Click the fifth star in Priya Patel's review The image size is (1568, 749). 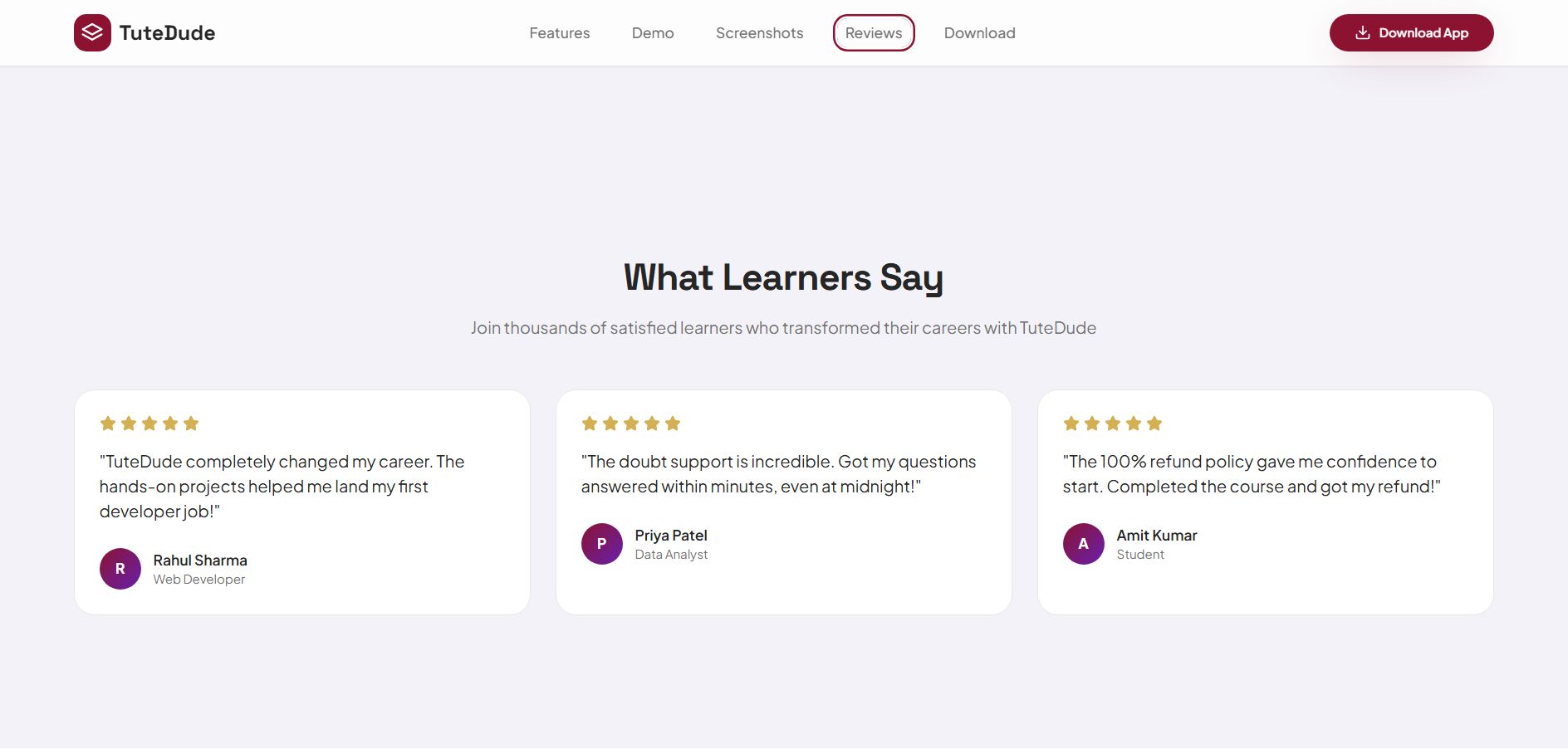673,423
